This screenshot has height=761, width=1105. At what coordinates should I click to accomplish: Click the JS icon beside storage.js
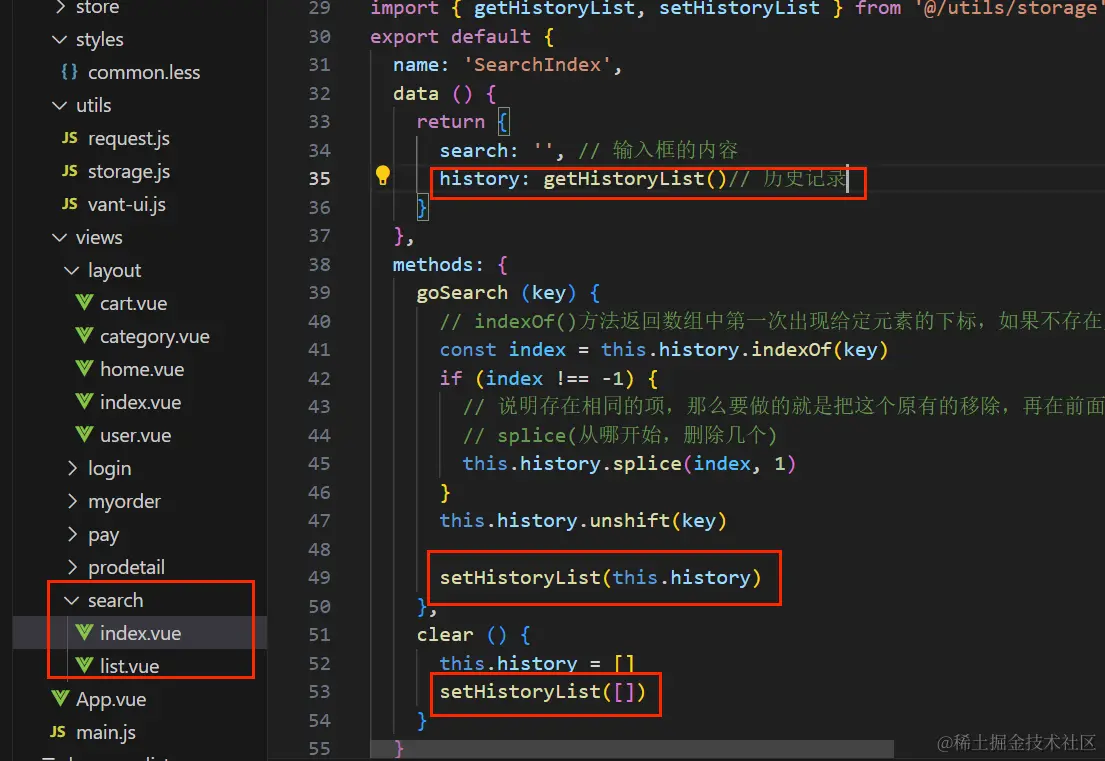point(70,171)
